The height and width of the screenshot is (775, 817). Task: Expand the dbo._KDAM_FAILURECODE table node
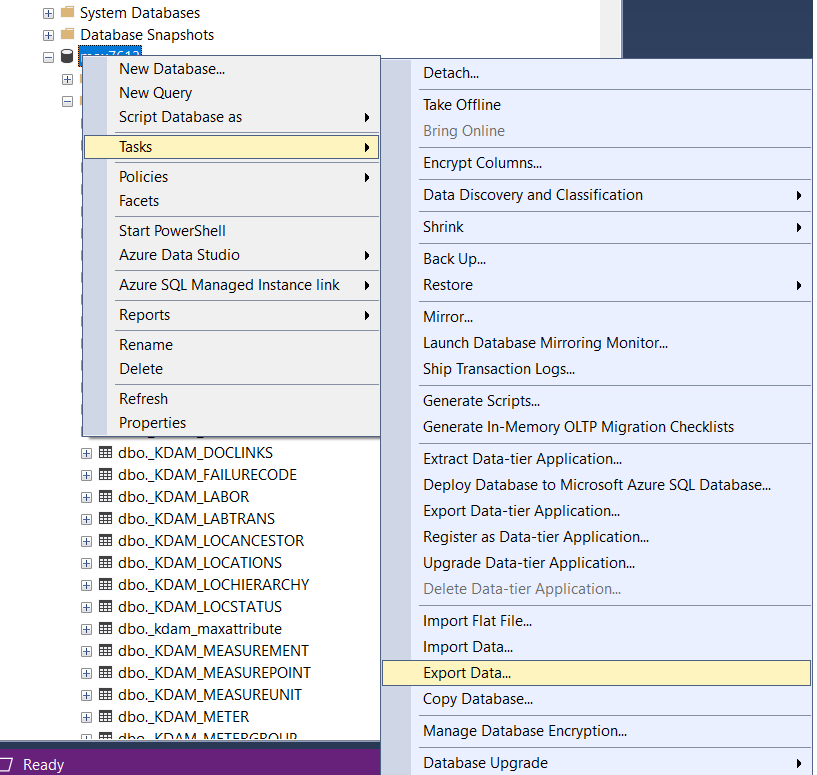tap(86, 475)
